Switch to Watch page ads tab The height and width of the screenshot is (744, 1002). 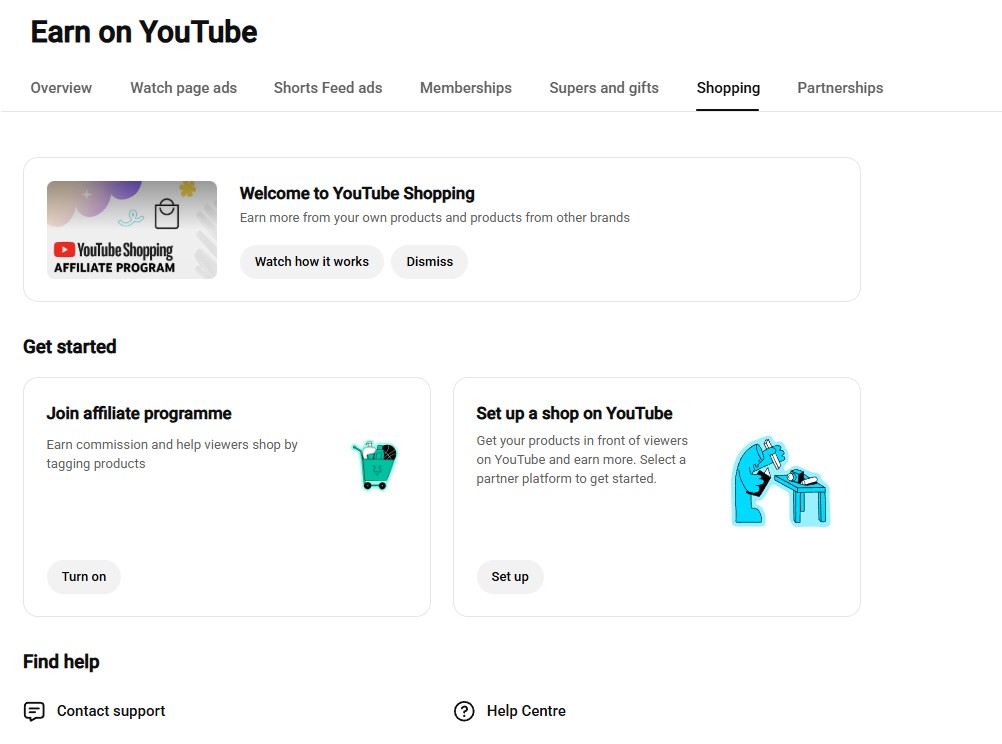[183, 88]
